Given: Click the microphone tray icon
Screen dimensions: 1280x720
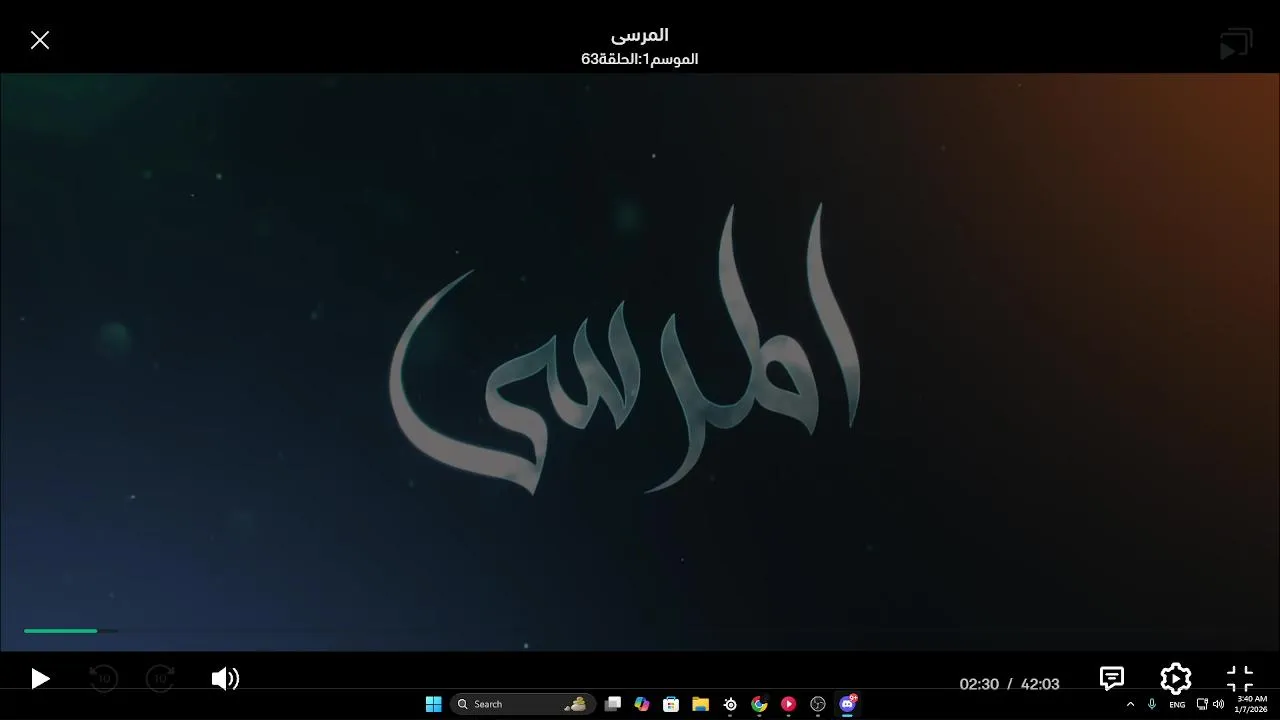Looking at the screenshot, I should 1152,704.
